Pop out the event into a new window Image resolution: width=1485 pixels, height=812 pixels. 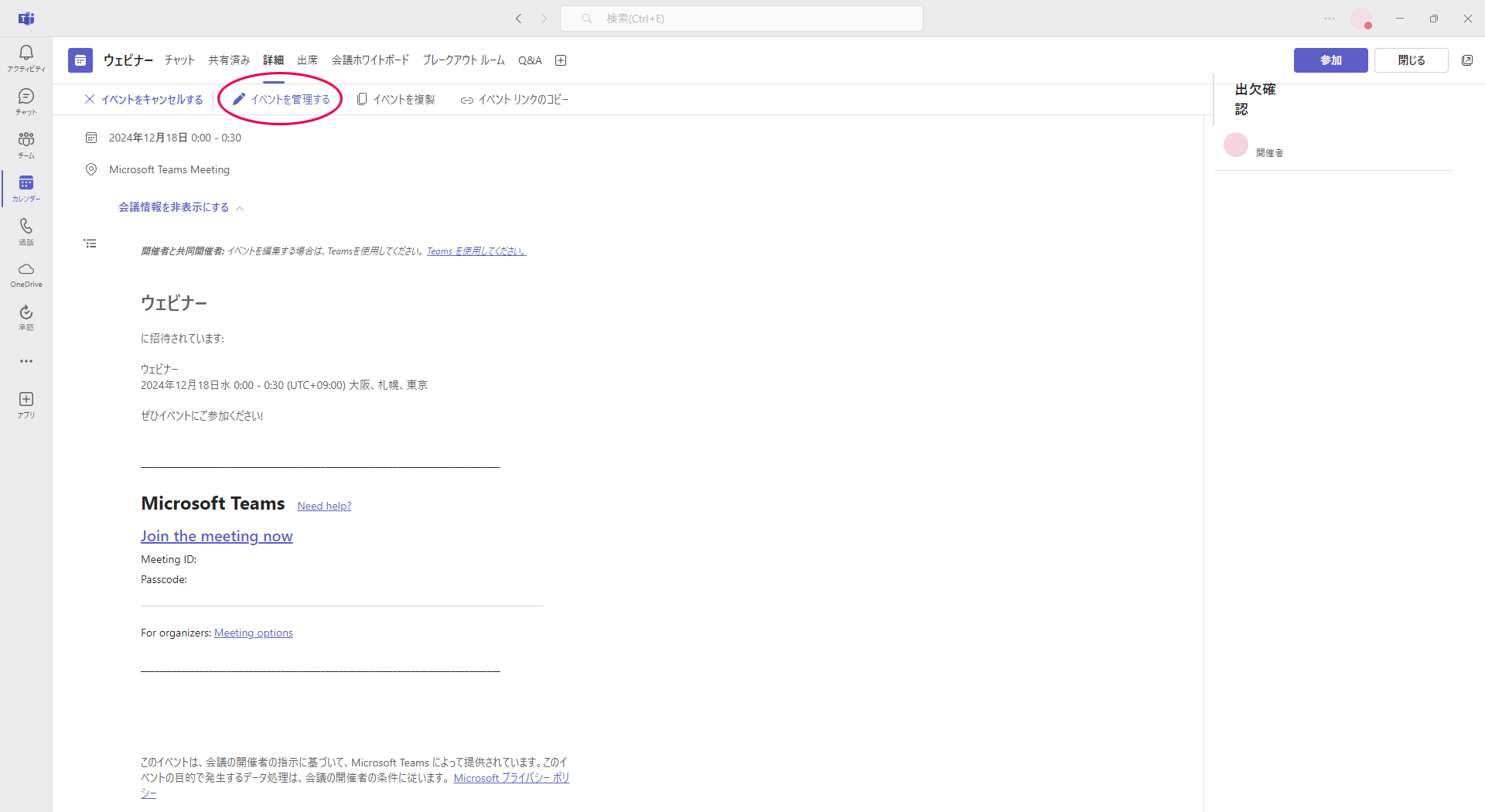pos(1466,60)
